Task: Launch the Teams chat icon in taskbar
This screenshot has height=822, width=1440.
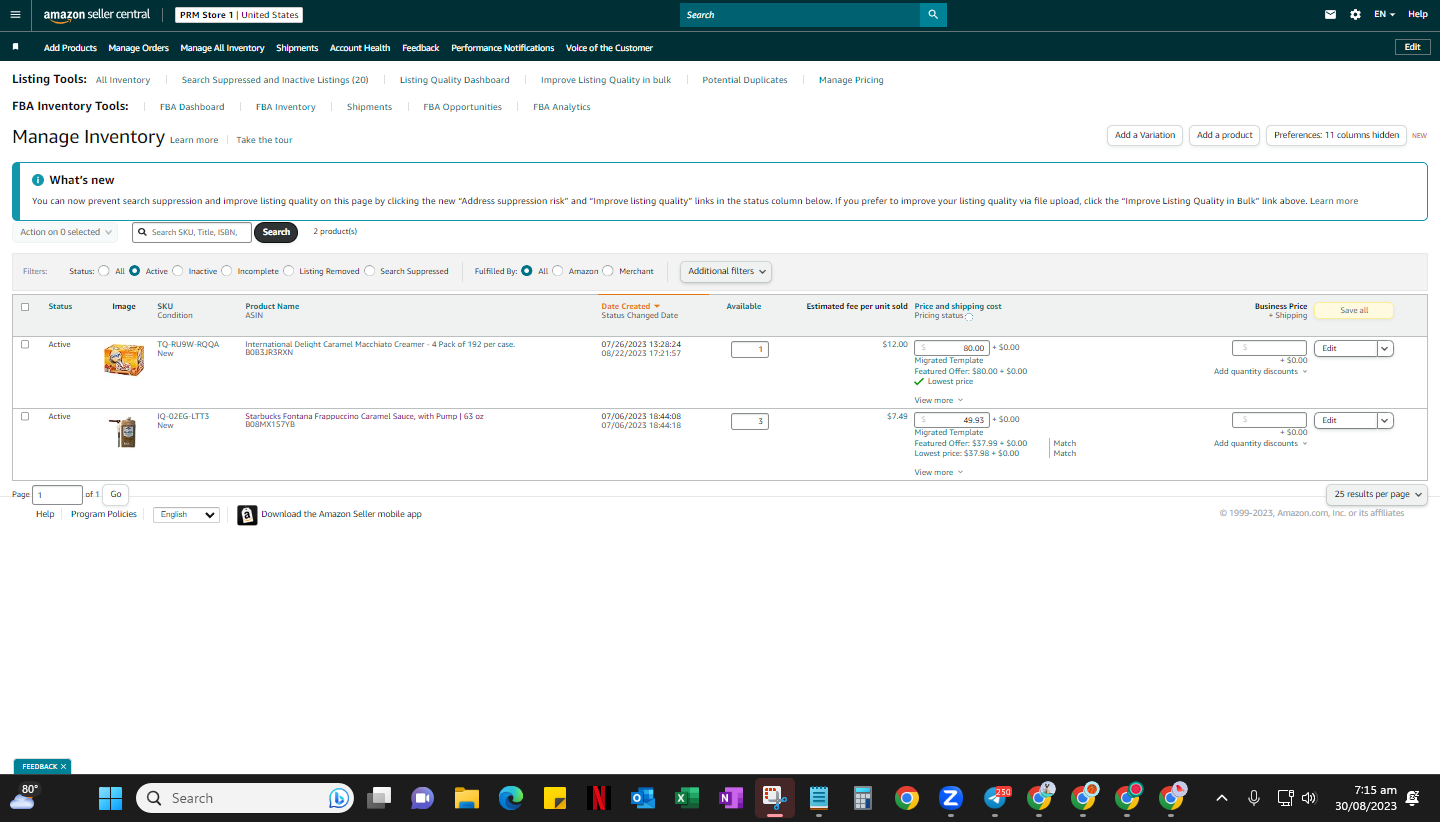Action: (423, 798)
